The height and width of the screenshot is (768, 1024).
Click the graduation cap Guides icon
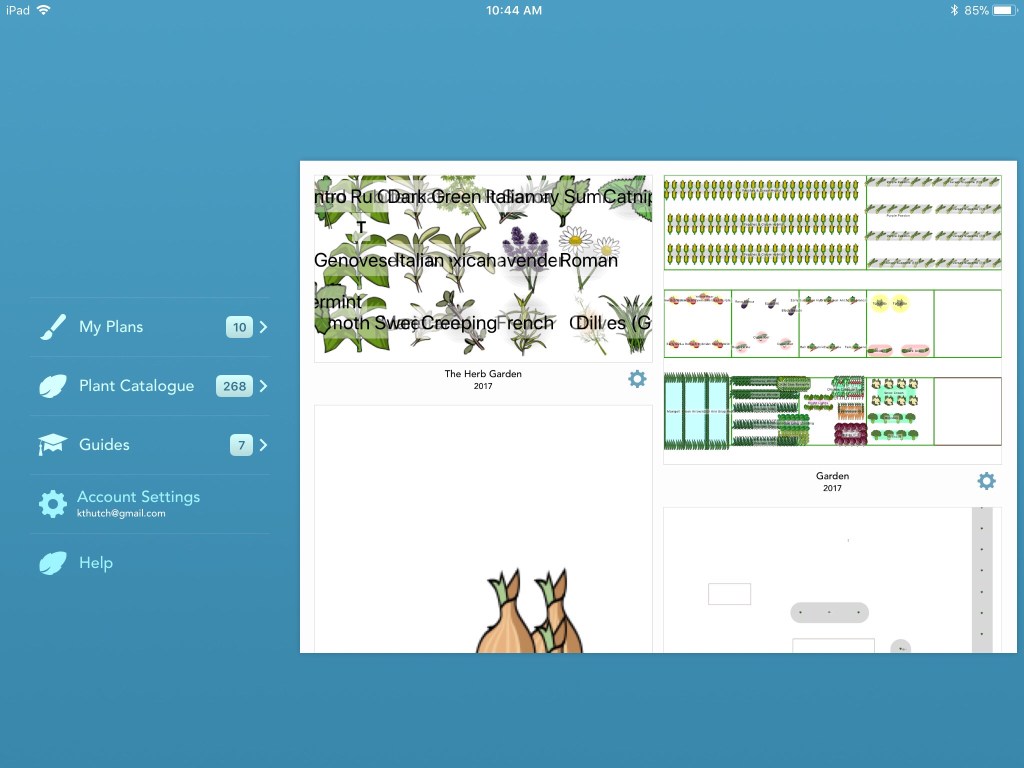52,445
